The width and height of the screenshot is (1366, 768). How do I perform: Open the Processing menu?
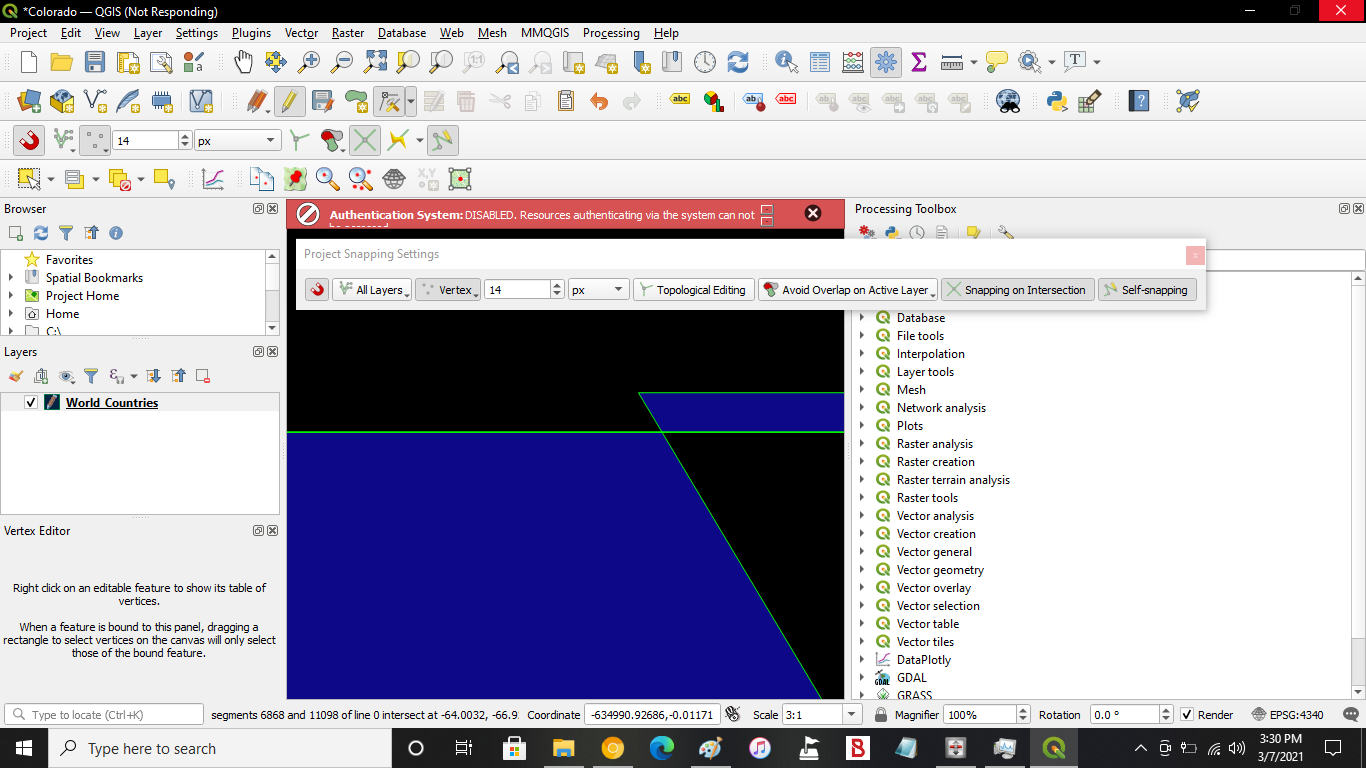610,33
